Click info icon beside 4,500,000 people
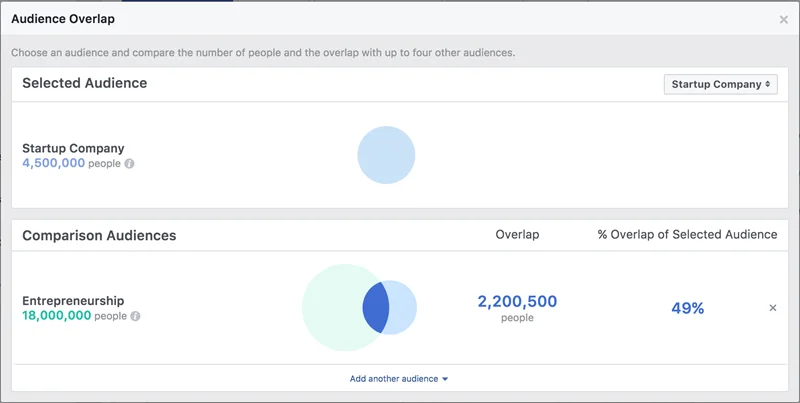Screen dimensions: 800x403 (x=130, y=164)
